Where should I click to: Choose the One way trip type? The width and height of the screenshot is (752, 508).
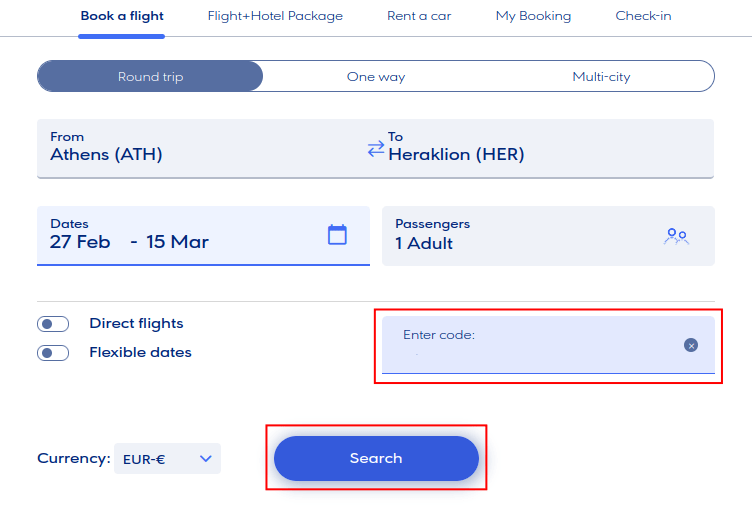point(375,77)
